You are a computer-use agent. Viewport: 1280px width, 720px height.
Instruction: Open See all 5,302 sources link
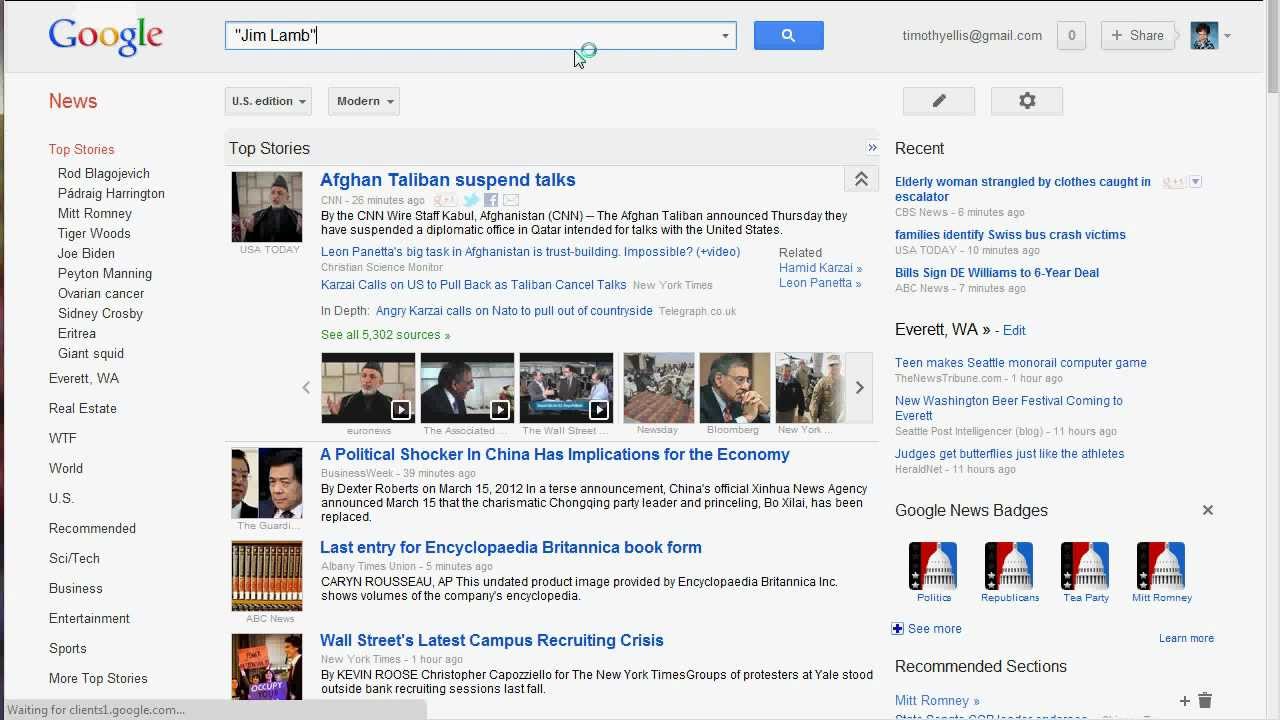click(x=385, y=335)
